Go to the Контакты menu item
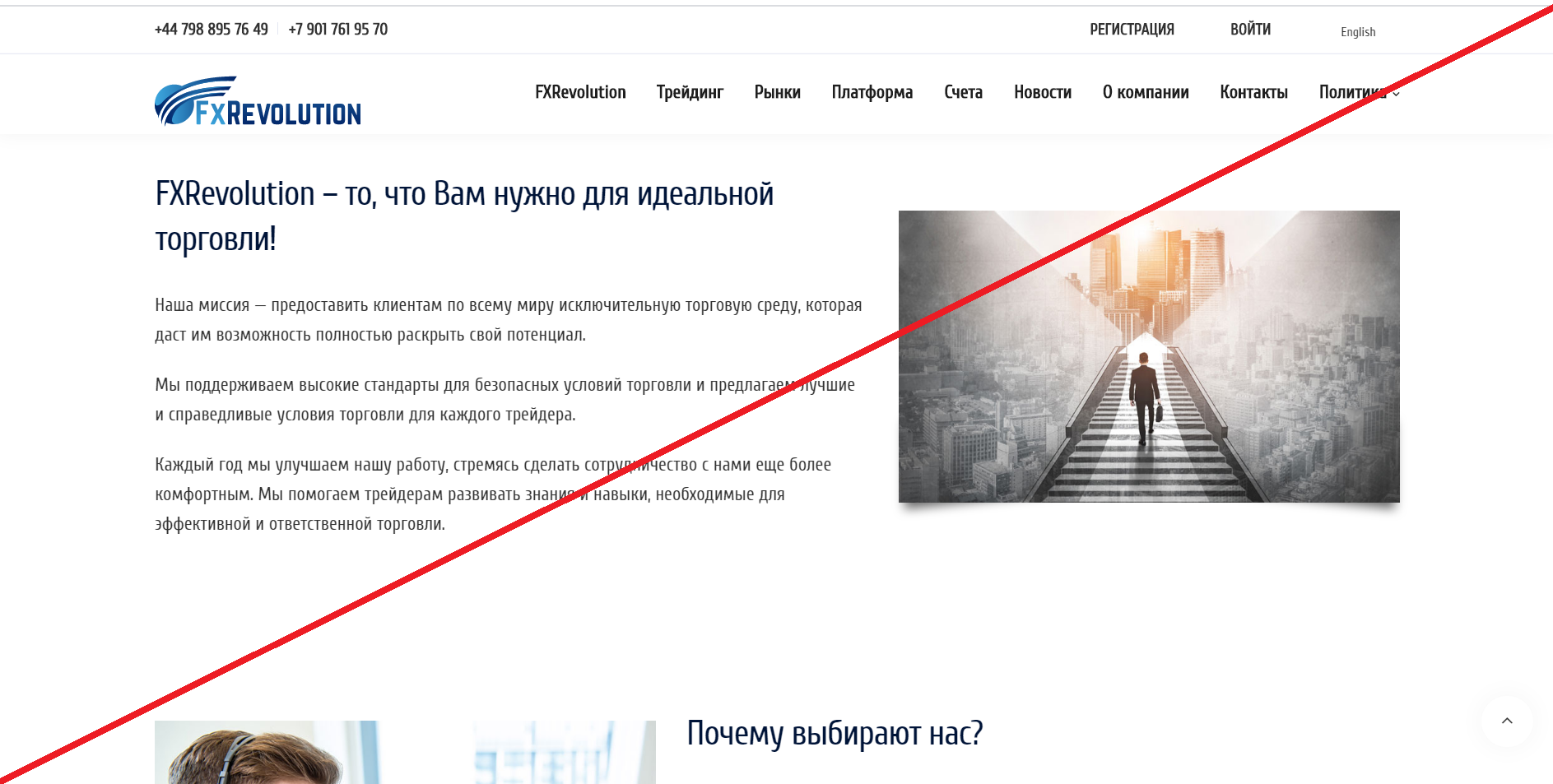Screen dimensions: 1553x784 tap(1253, 92)
